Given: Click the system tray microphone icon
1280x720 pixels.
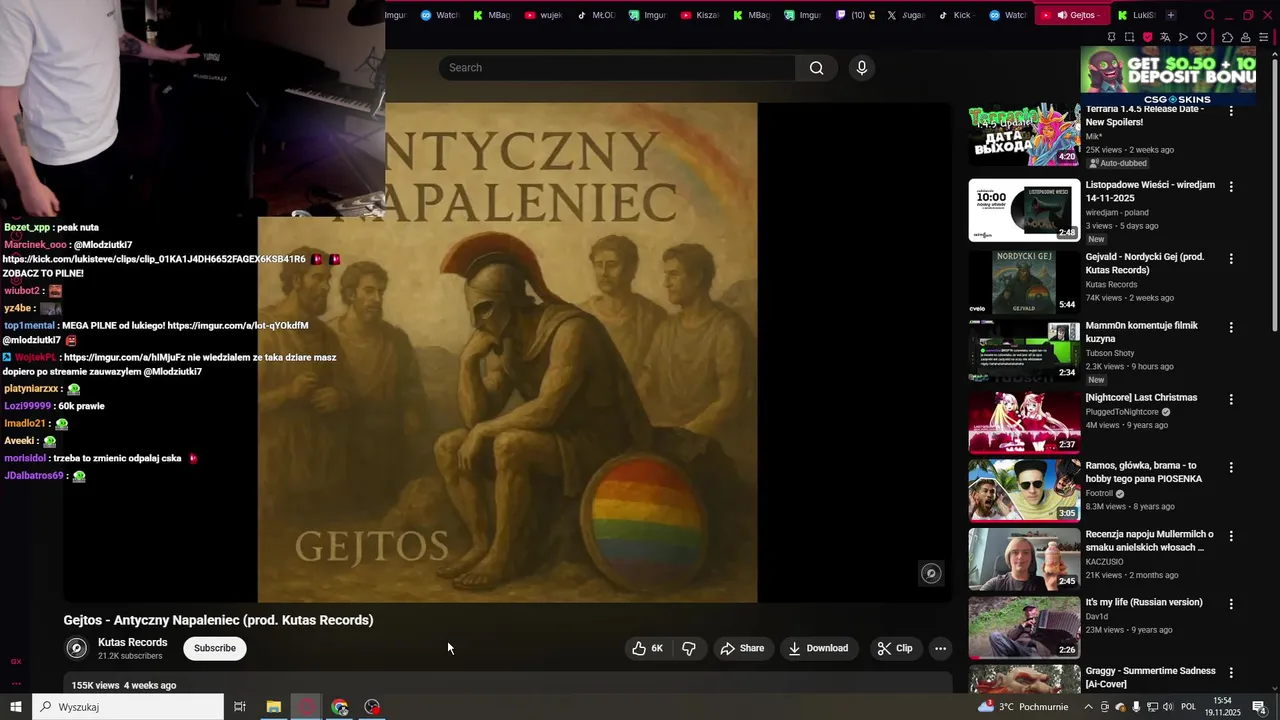Looking at the screenshot, I should pos(1136,707).
